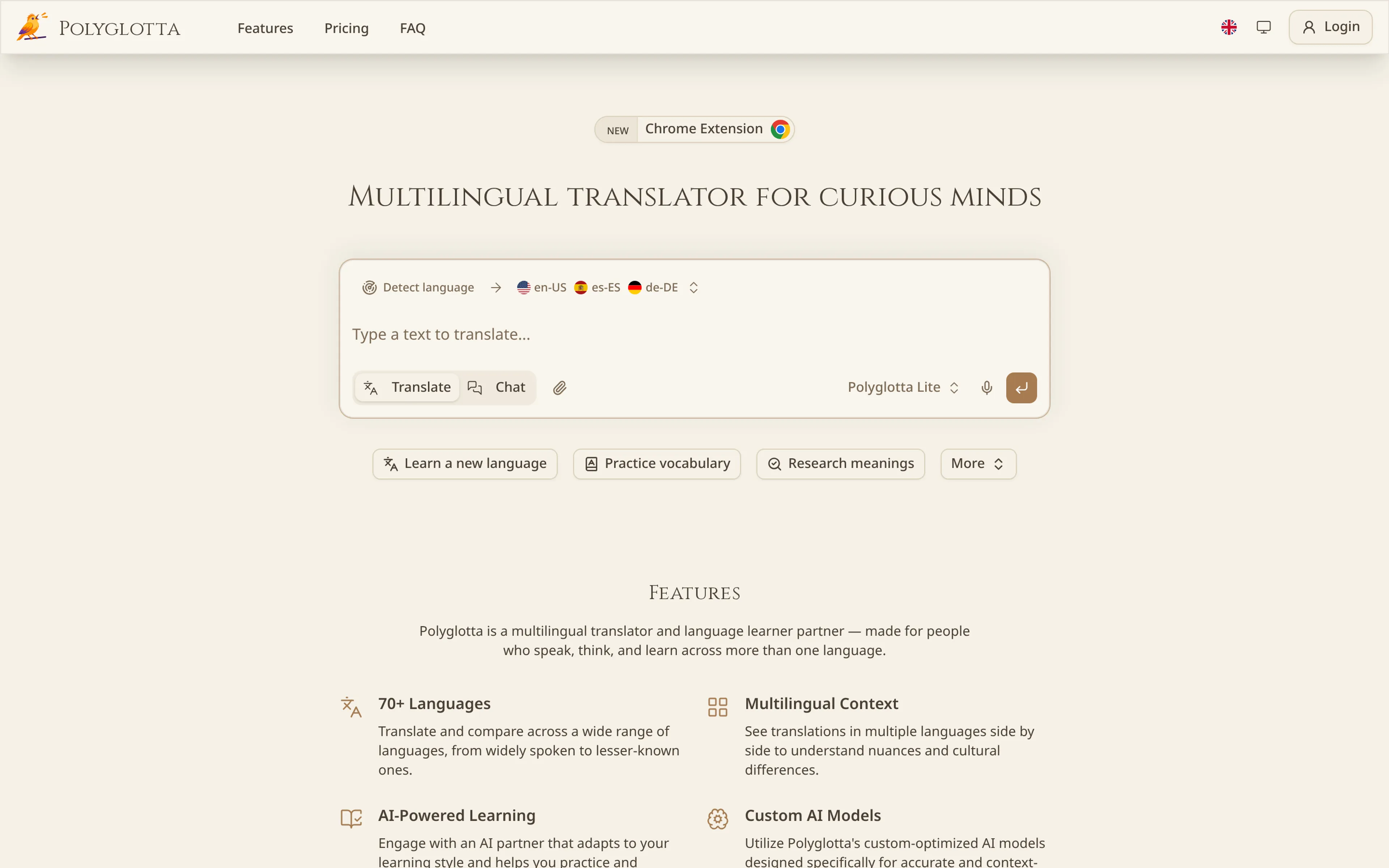
Task: Click the Polyglotta brand name
Action: (120, 29)
